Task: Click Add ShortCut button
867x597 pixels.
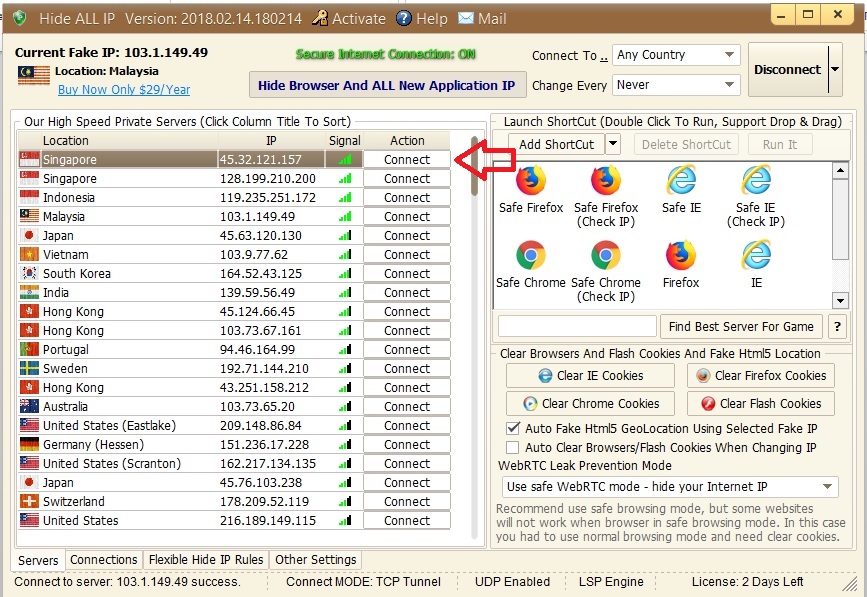Action: click(556, 144)
